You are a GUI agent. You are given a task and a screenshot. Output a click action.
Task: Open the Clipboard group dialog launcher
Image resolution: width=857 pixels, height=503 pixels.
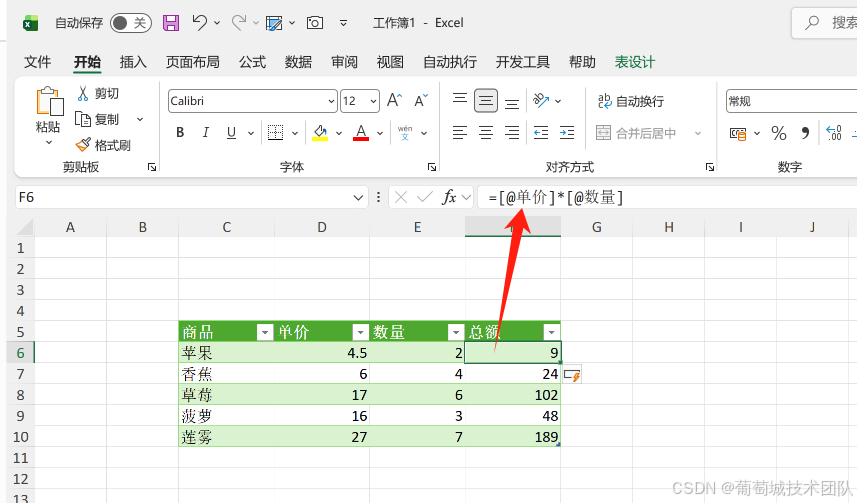pos(152,167)
